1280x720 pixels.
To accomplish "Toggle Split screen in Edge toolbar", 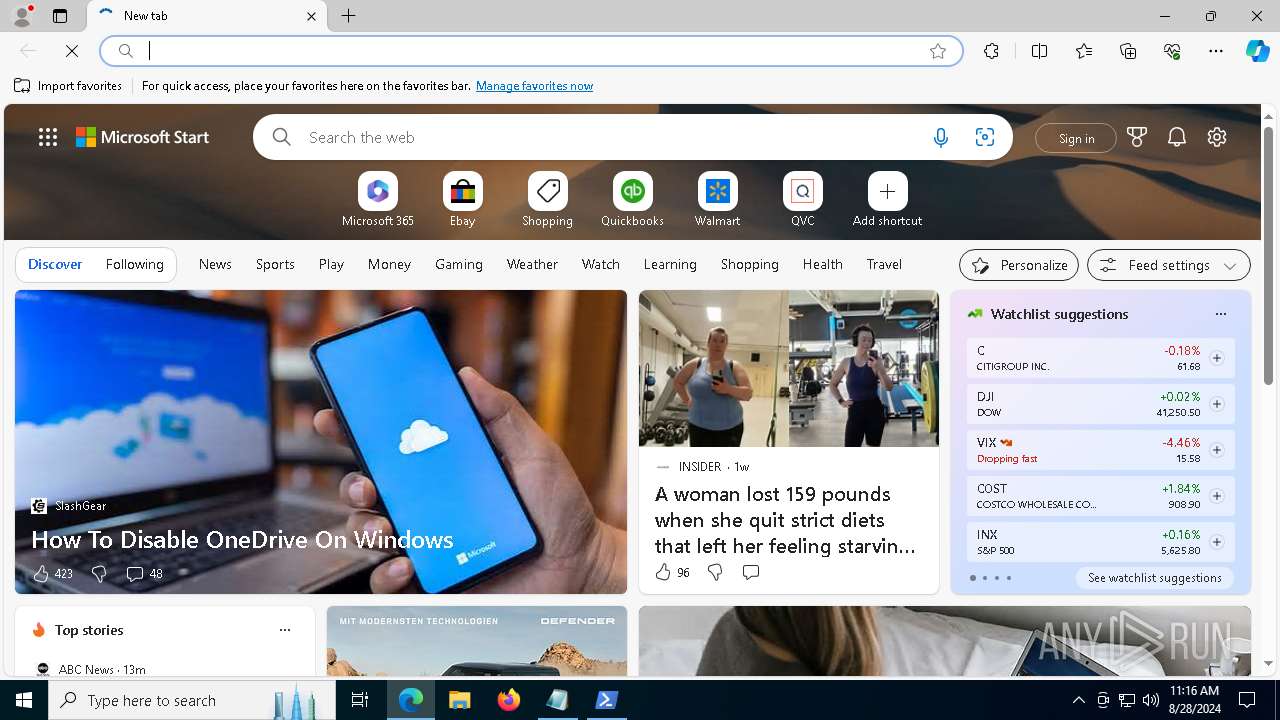I will click(x=1039, y=51).
